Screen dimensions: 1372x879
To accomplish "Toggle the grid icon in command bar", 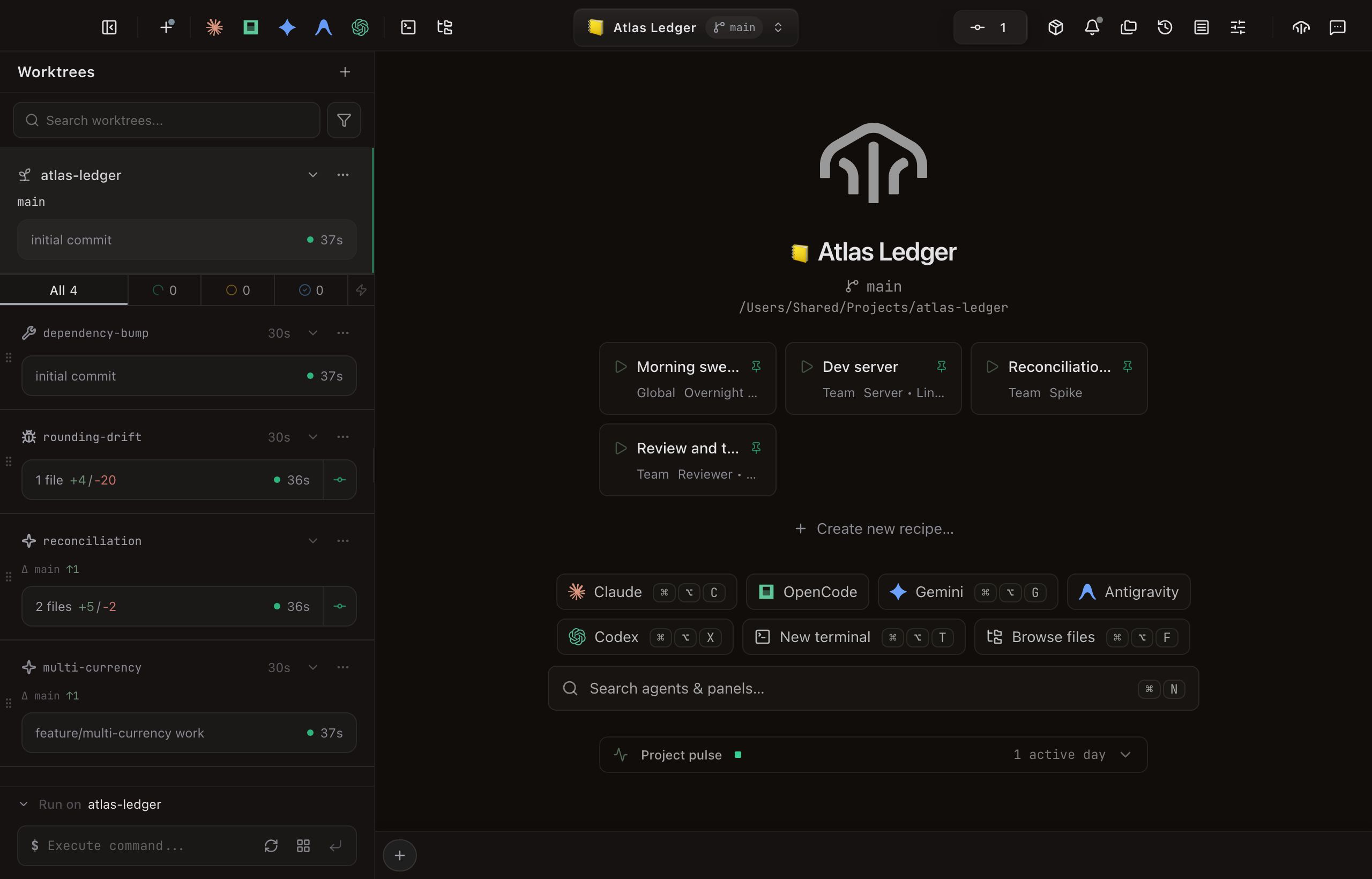I will pos(303,845).
